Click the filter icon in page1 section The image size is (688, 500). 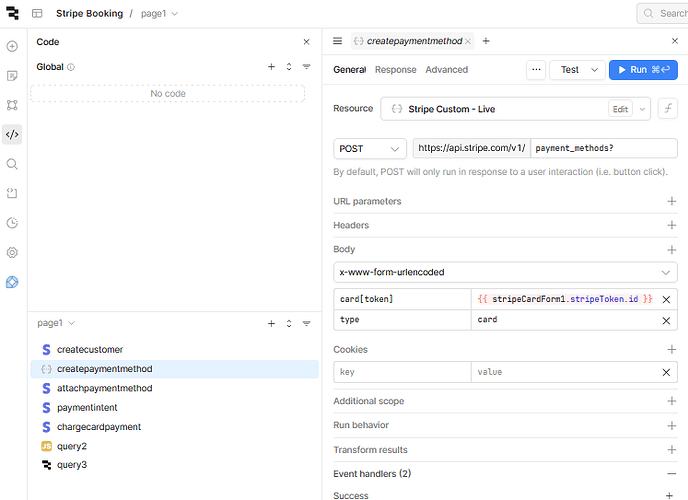306,324
